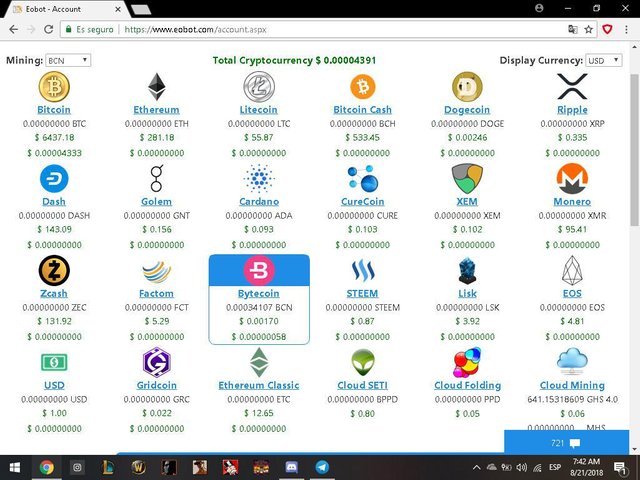Image resolution: width=640 pixels, height=480 pixels.
Task: Select the Eobot - Account browser tab
Action: pos(65,9)
